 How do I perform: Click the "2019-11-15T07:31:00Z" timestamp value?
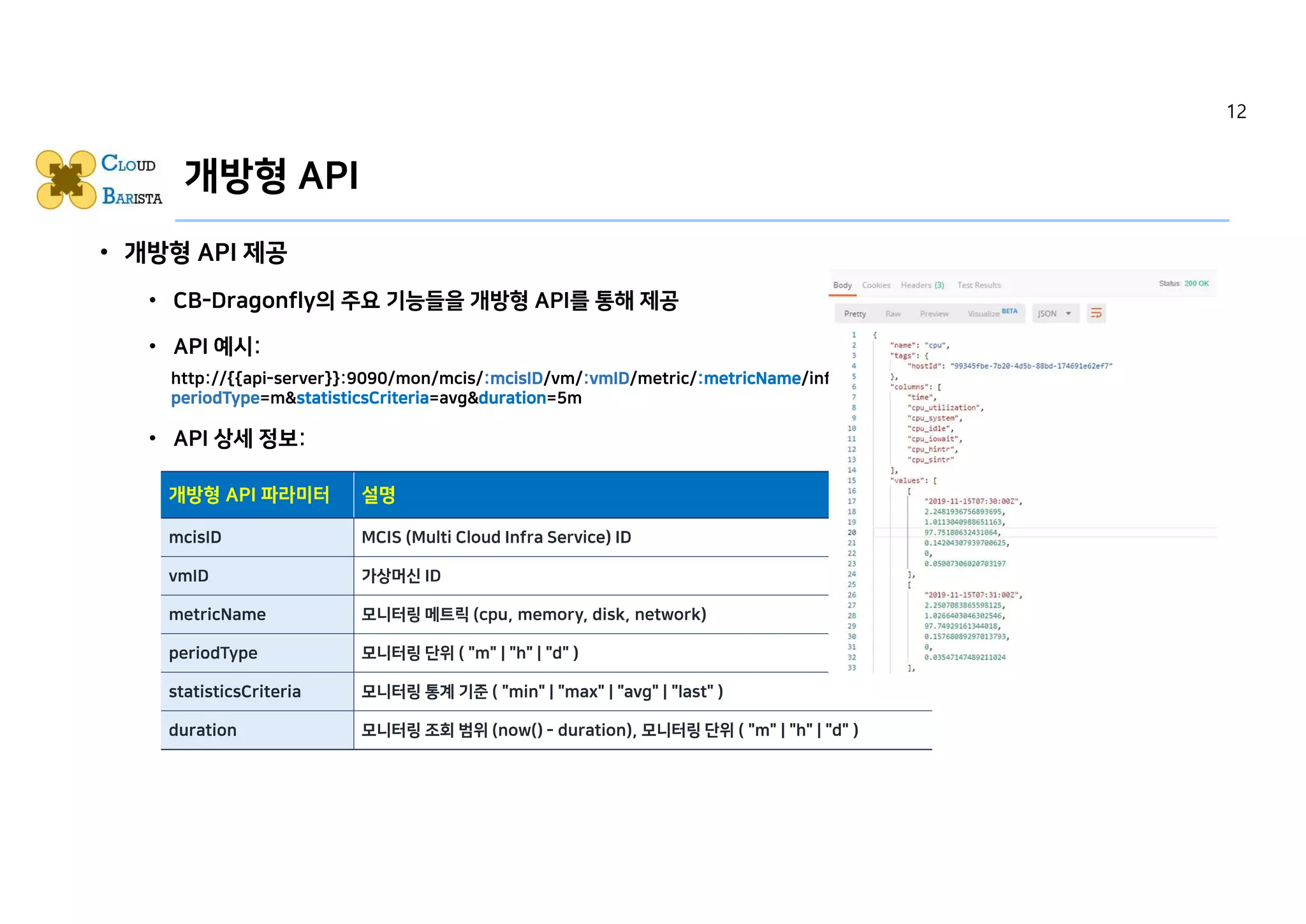[973, 595]
